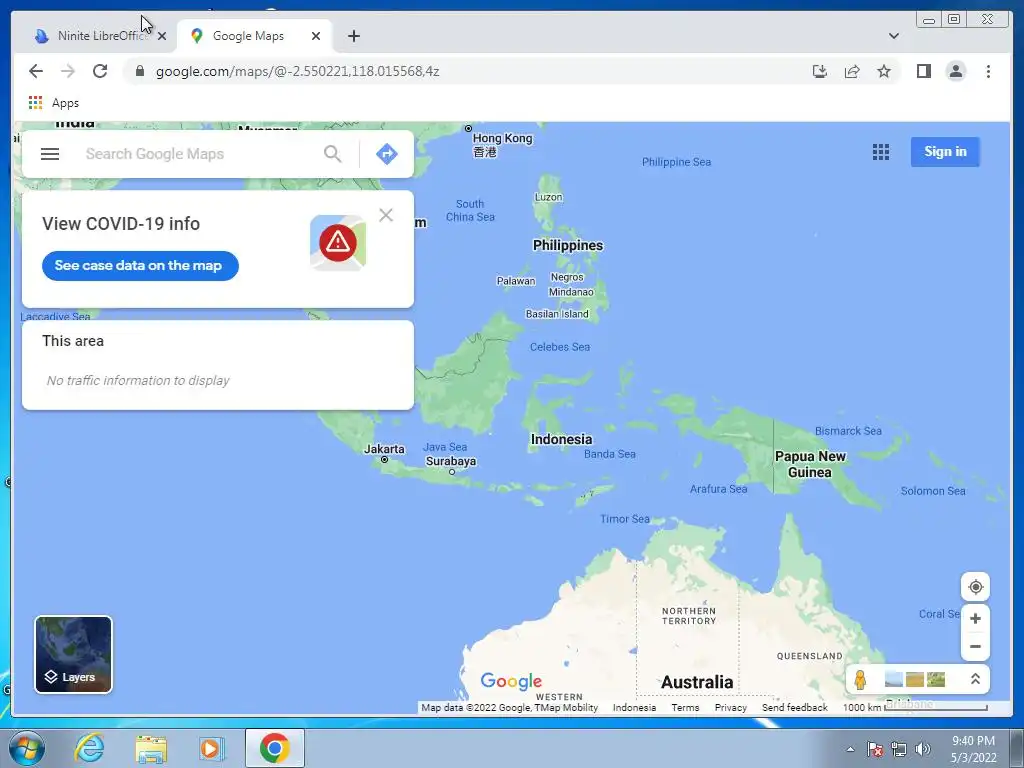Click the search magnifier icon
The image size is (1024, 768).
tap(332, 154)
